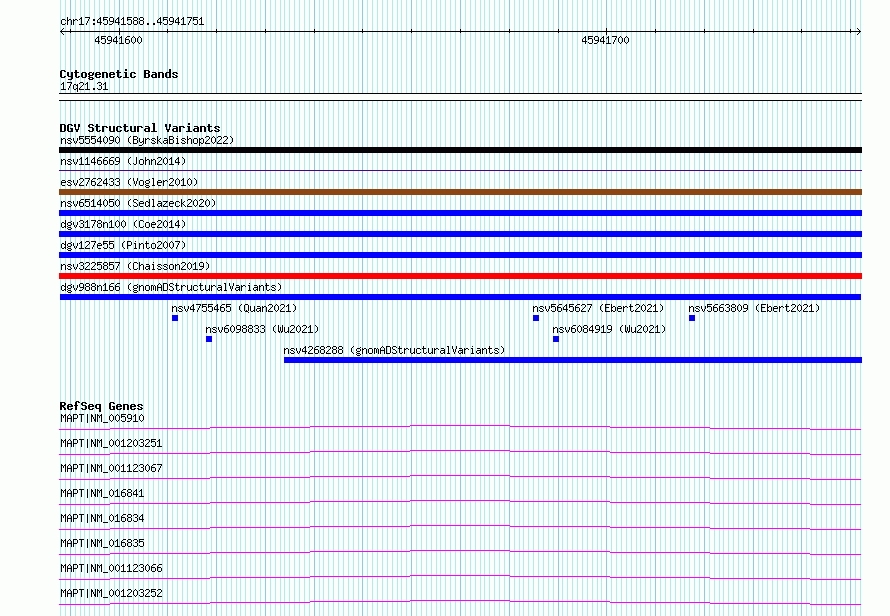
Task: Open the nsv4755465 (Quan2021) label
Action: pos(234,308)
